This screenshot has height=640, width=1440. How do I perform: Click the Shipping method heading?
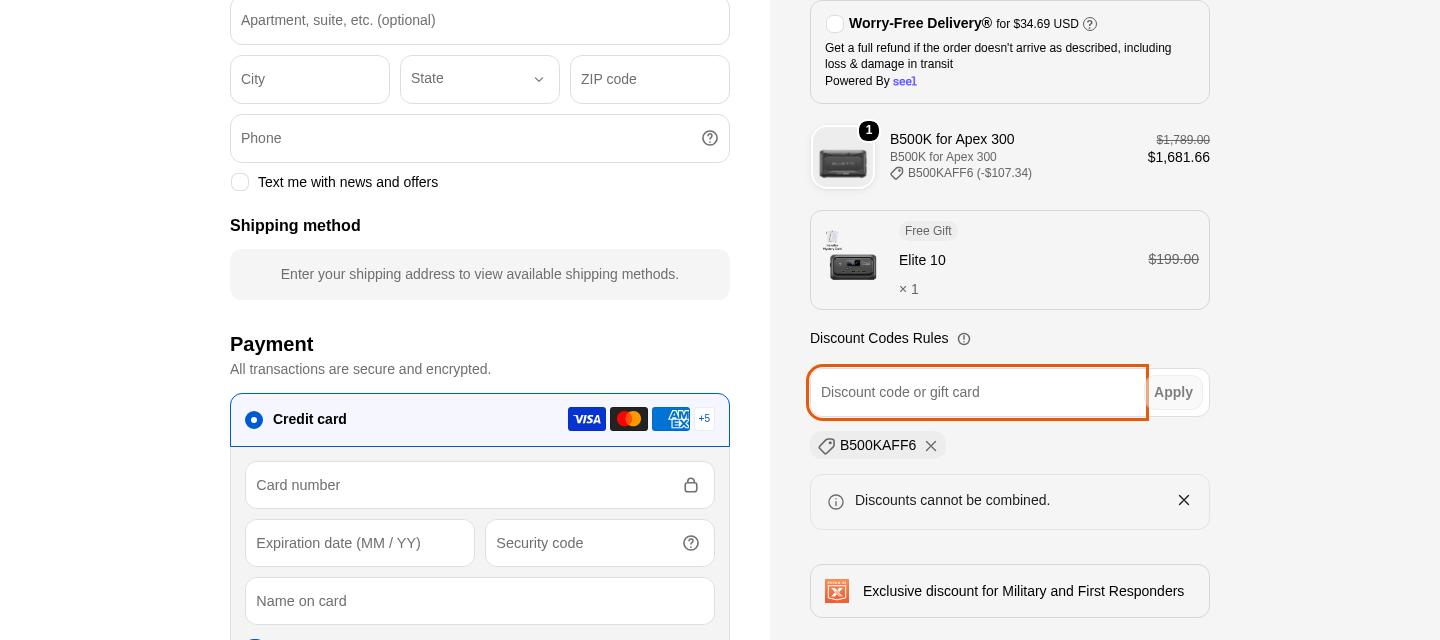click(x=295, y=226)
